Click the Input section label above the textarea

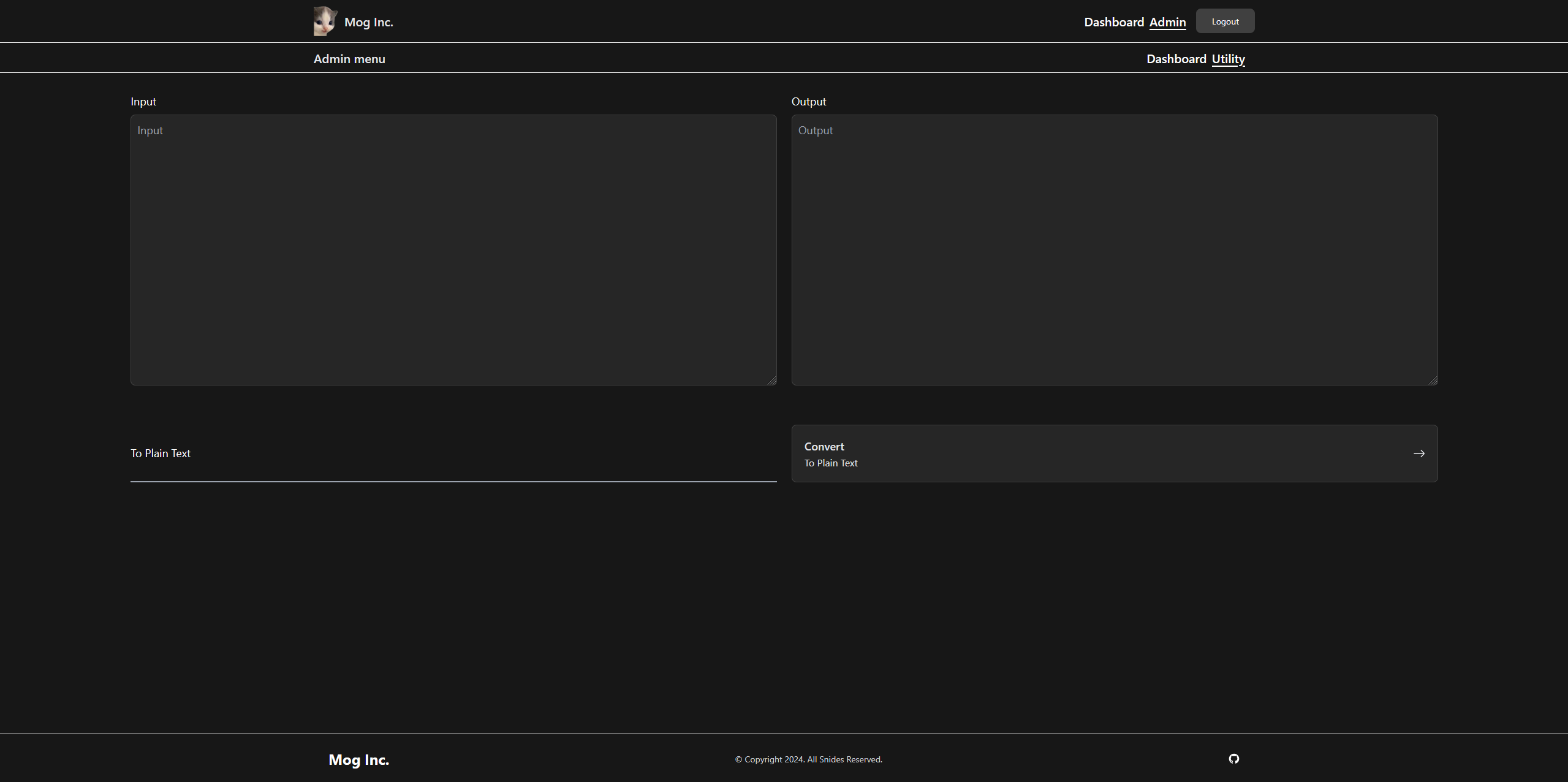(143, 101)
